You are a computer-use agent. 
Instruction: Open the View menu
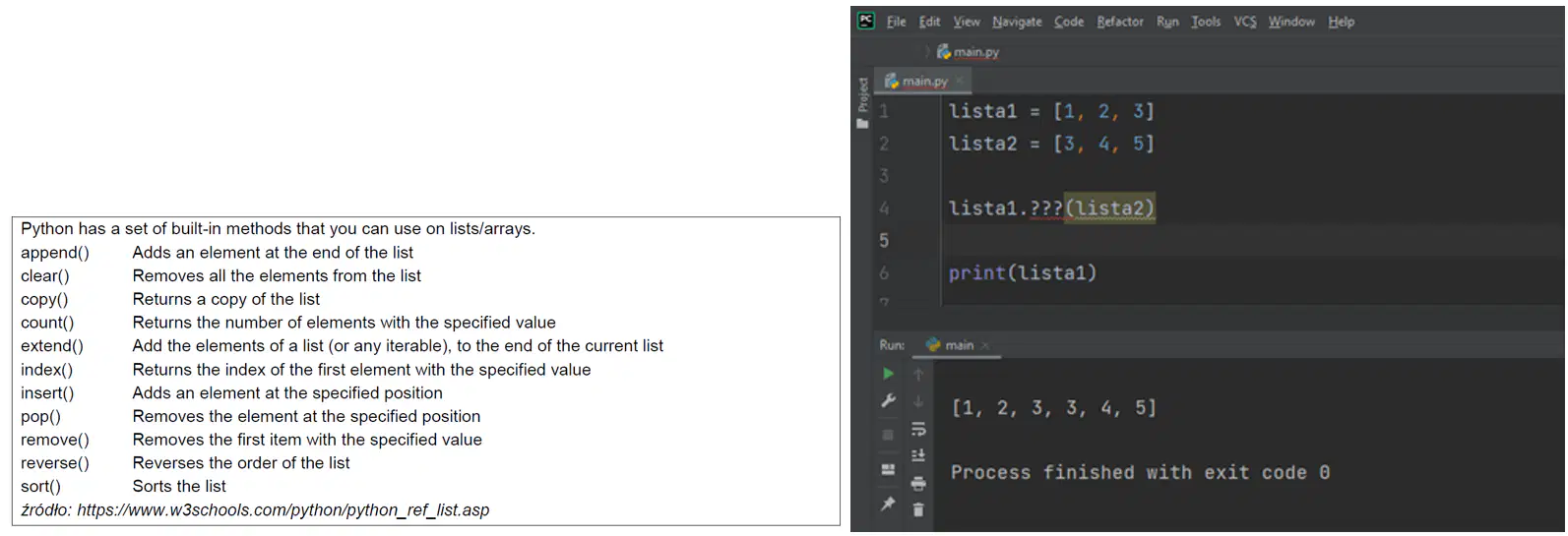pos(967,22)
